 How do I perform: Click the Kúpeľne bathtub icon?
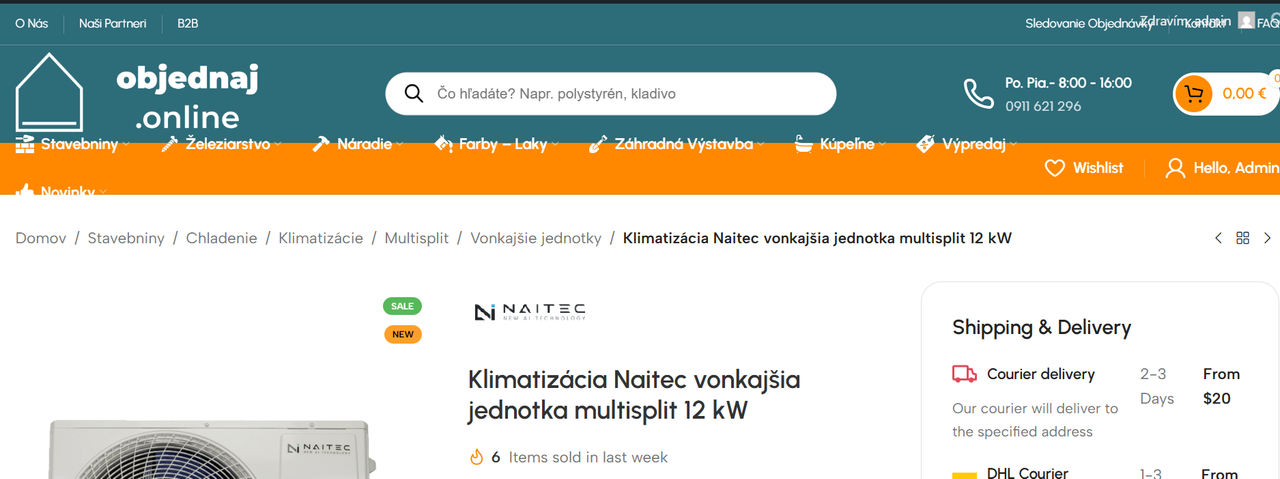tap(804, 144)
